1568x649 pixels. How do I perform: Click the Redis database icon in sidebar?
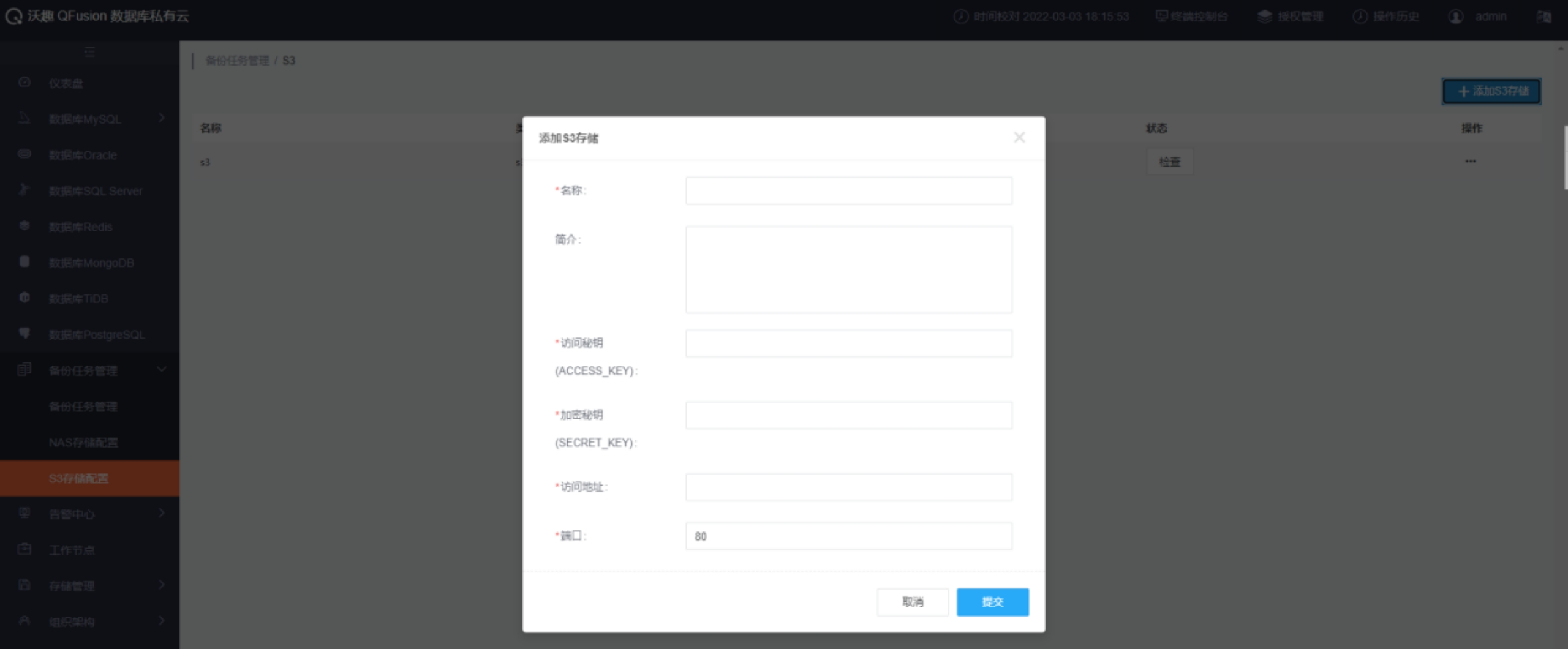(x=24, y=226)
